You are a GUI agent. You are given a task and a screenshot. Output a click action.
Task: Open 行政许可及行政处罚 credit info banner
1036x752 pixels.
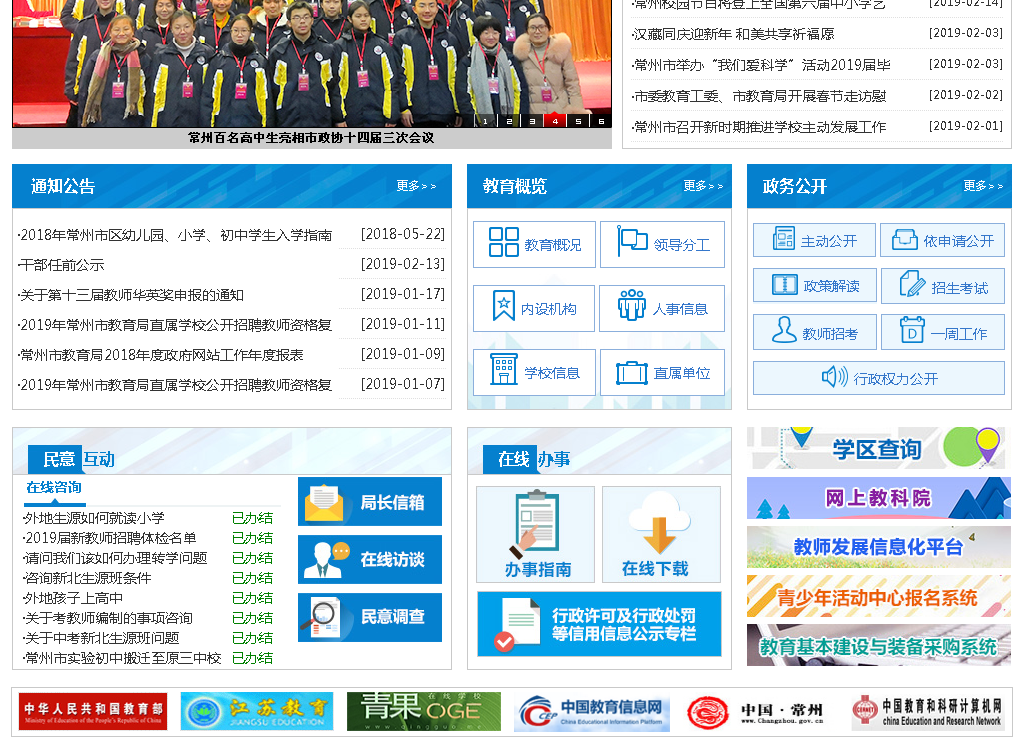click(x=599, y=624)
